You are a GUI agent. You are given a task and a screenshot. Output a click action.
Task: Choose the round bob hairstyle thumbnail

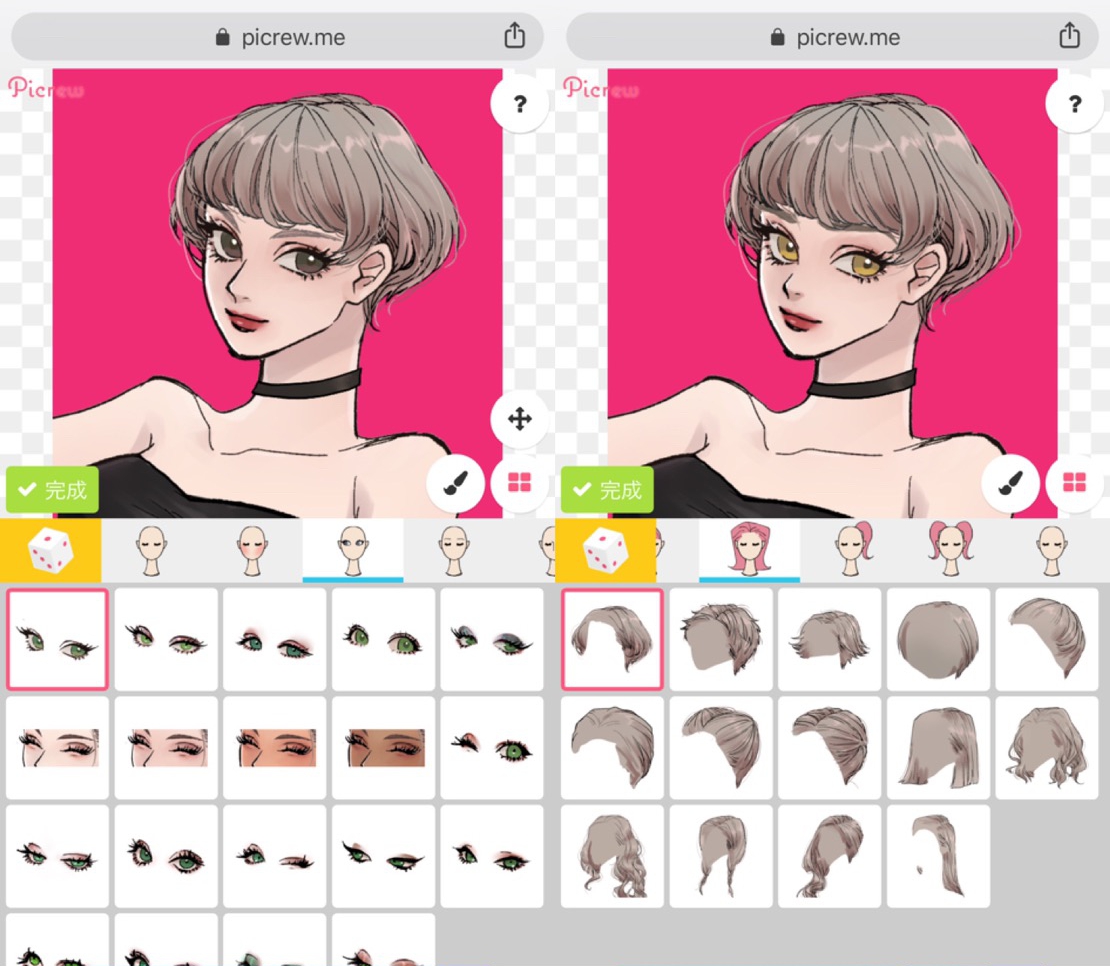pyautogui.click(x=938, y=639)
